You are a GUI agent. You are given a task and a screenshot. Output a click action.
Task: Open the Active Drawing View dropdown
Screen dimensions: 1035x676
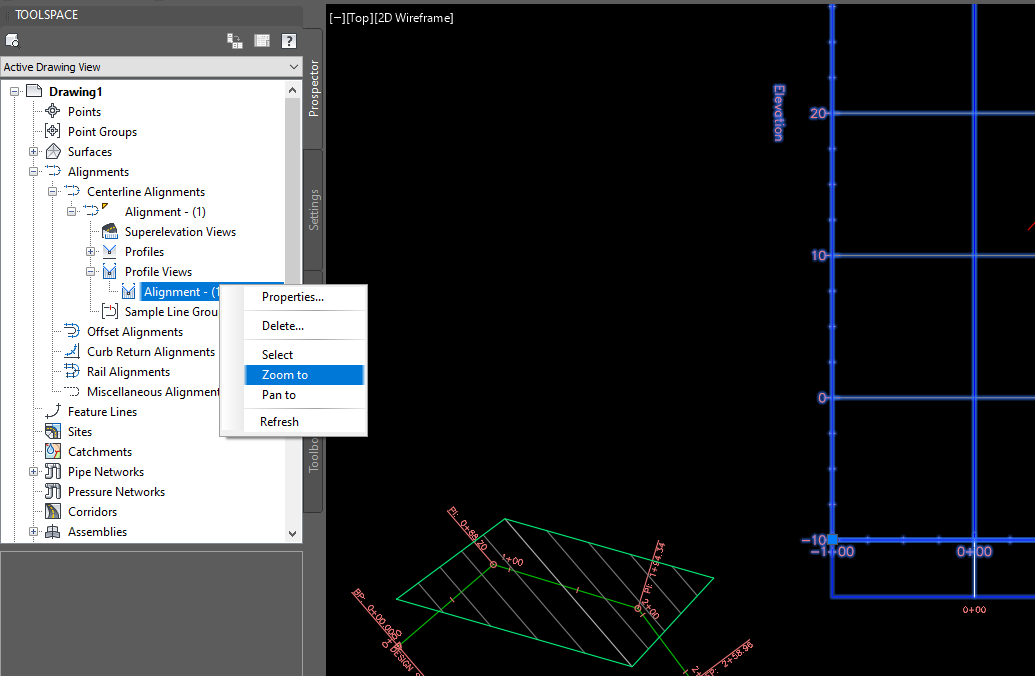coord(293,66)
